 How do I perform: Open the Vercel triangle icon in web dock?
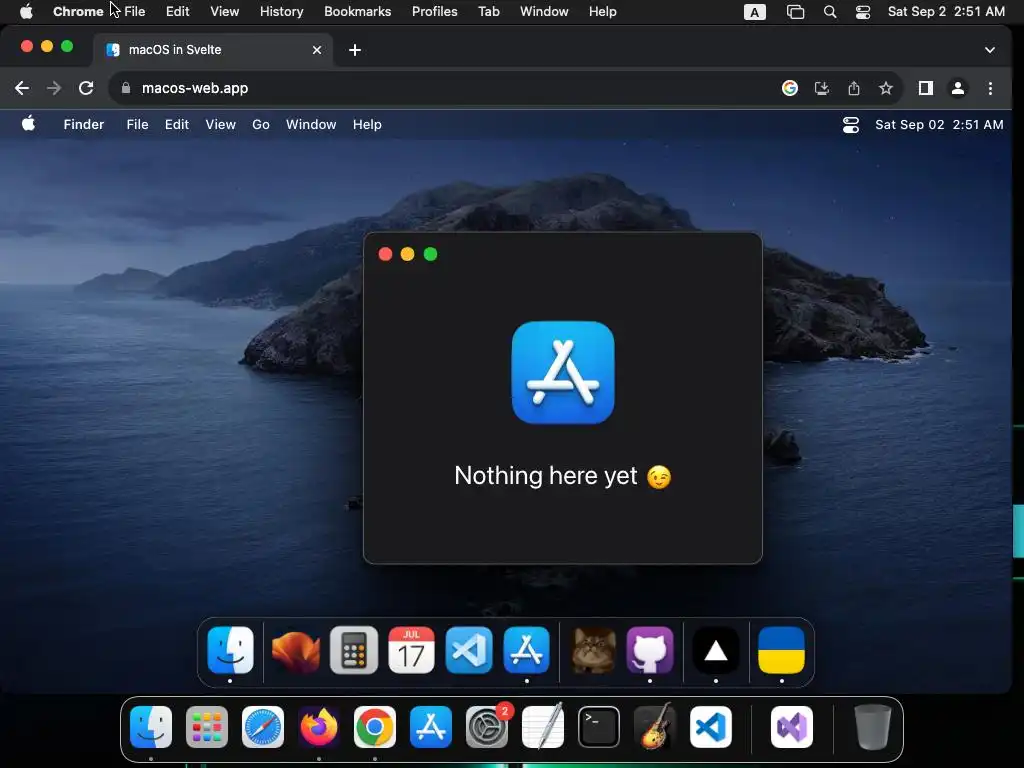(x=716, y=650)
